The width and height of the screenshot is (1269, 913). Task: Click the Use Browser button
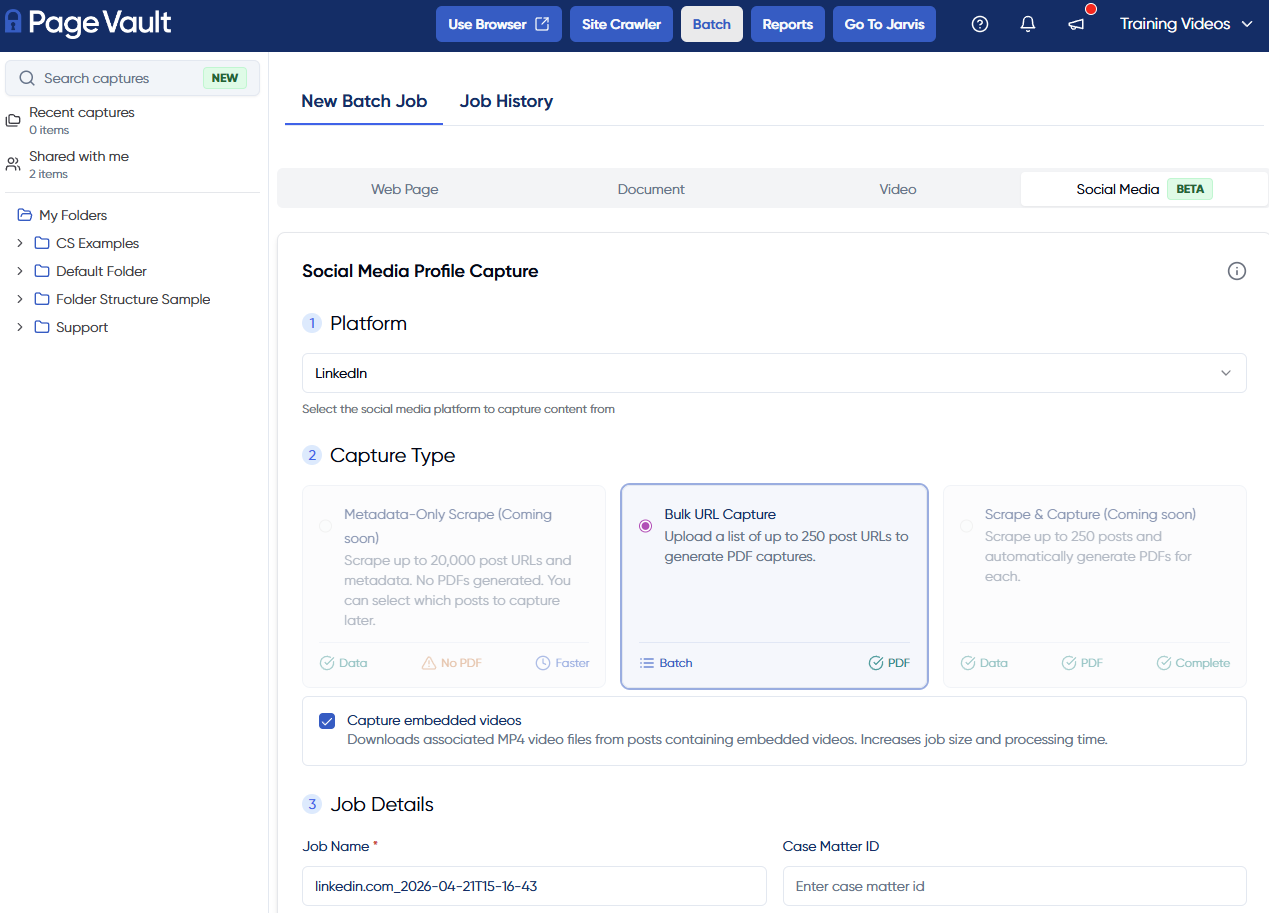499,24
